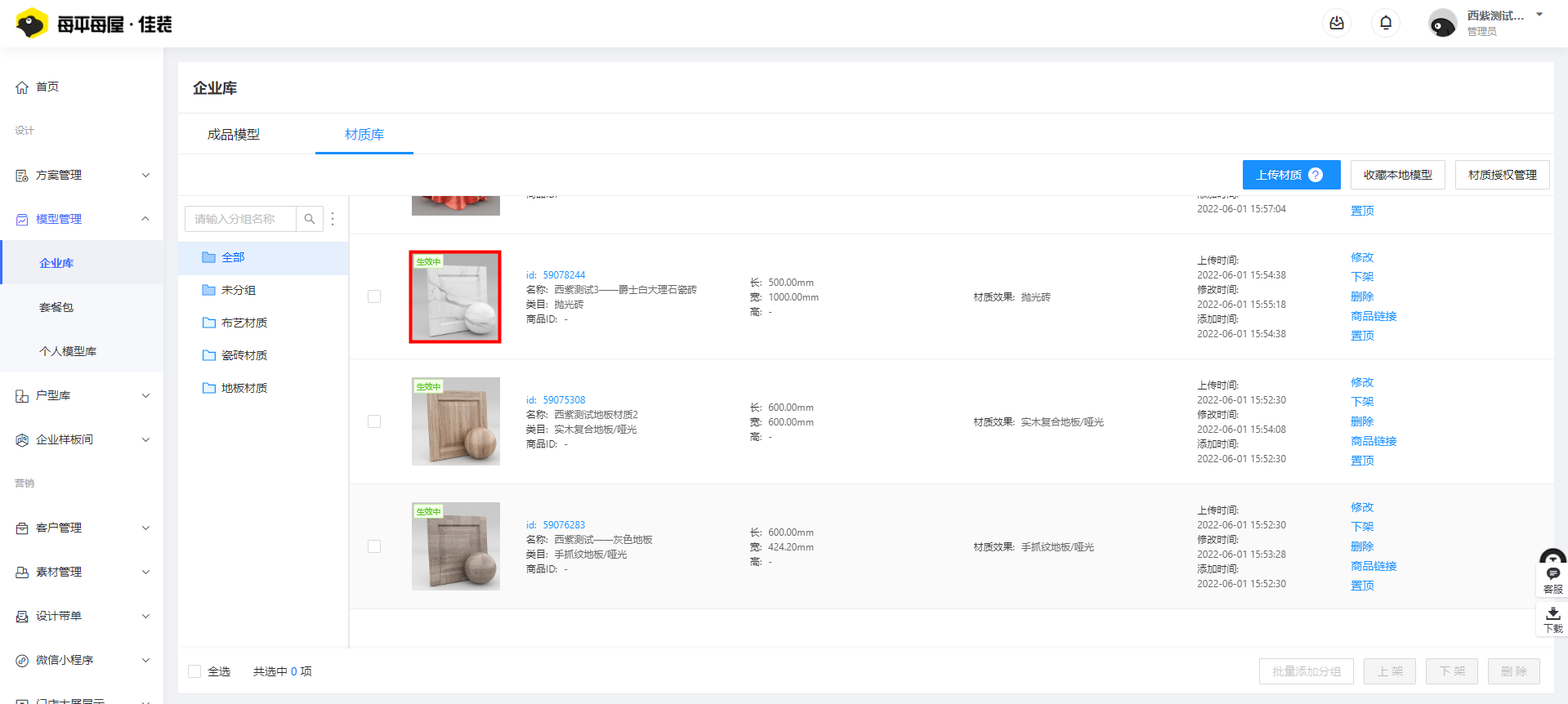Expand the 户型库 menu

[x=82, y=395]
